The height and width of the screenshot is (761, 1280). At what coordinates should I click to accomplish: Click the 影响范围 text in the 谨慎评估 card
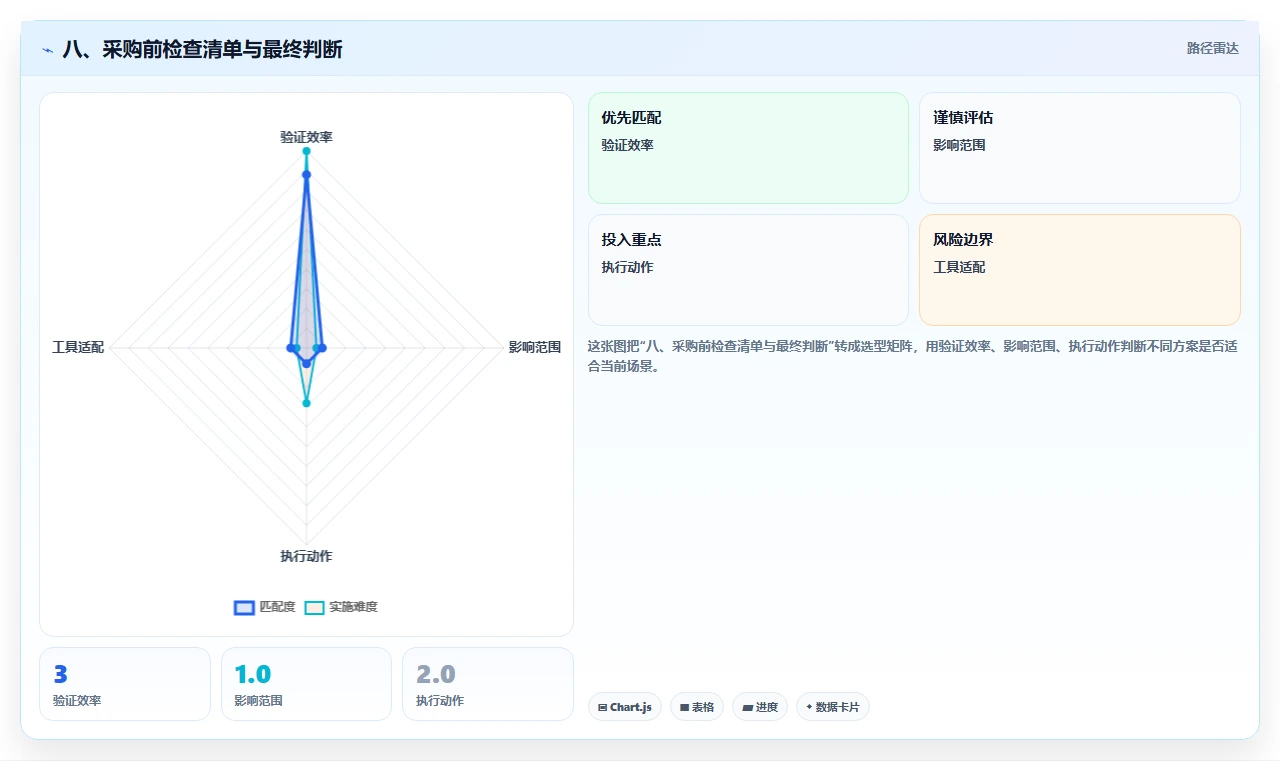(x=959, y=145)
